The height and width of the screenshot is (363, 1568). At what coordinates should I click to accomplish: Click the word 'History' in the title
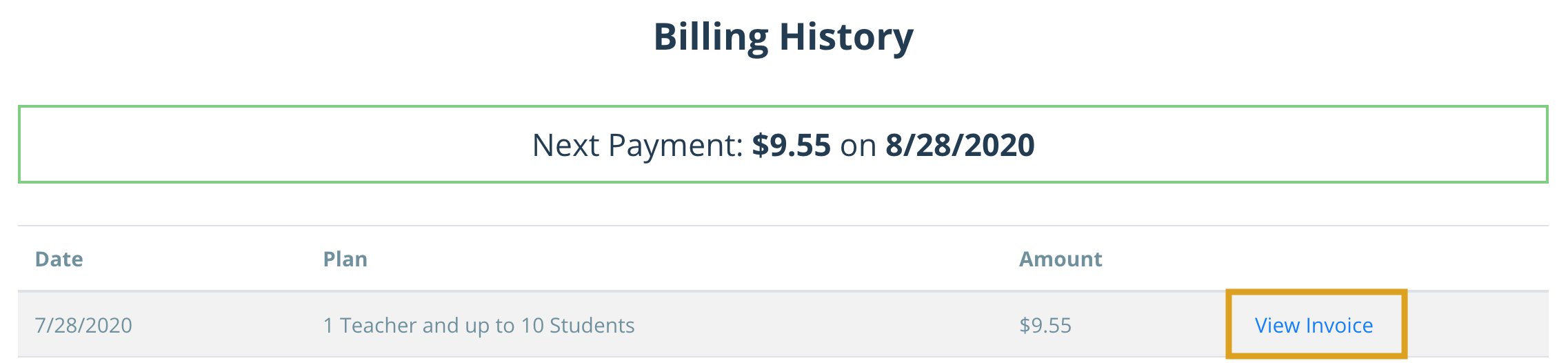click(x=847, y=37)
